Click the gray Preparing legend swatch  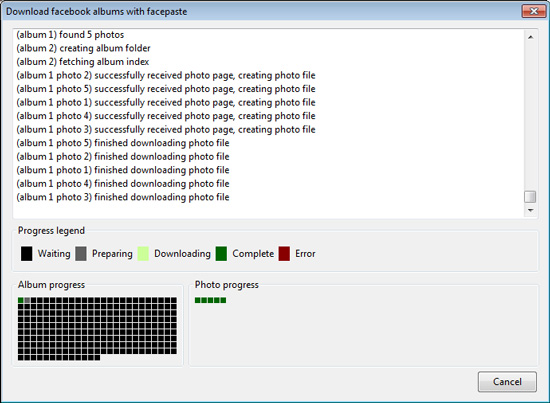[81, 254]
